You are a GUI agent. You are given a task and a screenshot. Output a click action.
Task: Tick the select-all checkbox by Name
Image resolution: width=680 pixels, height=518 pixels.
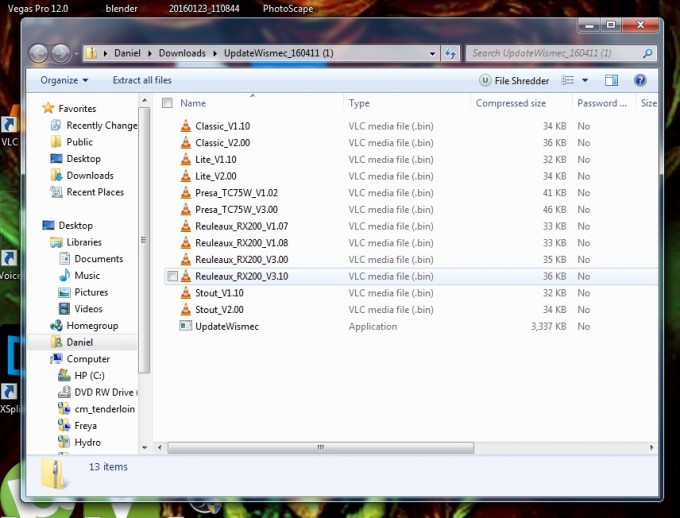coord(167,103)
